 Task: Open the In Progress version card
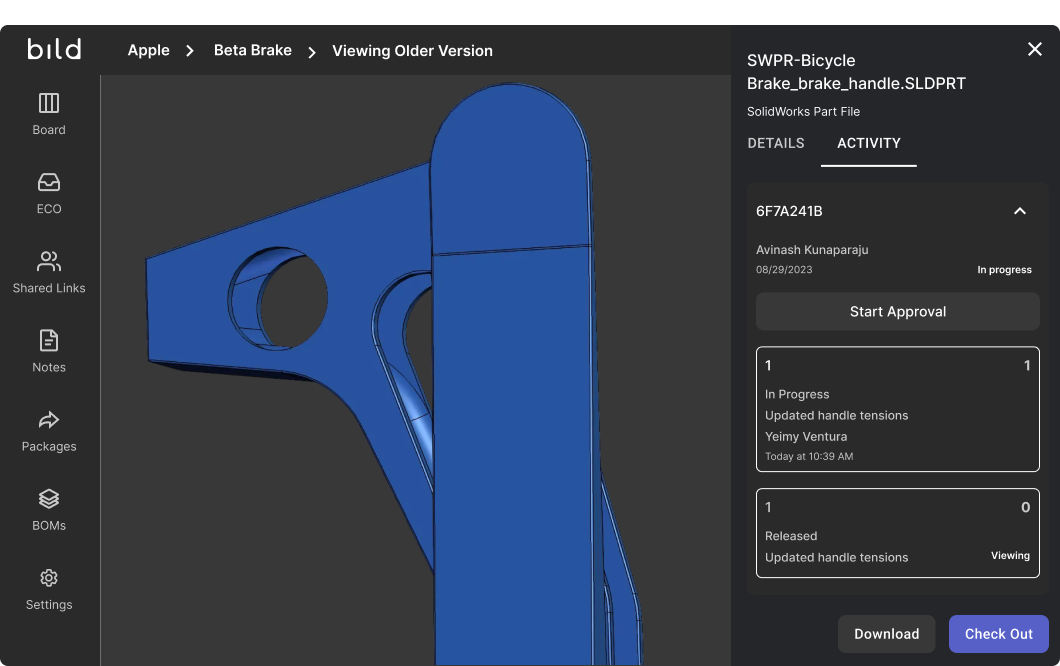[897, 410]
